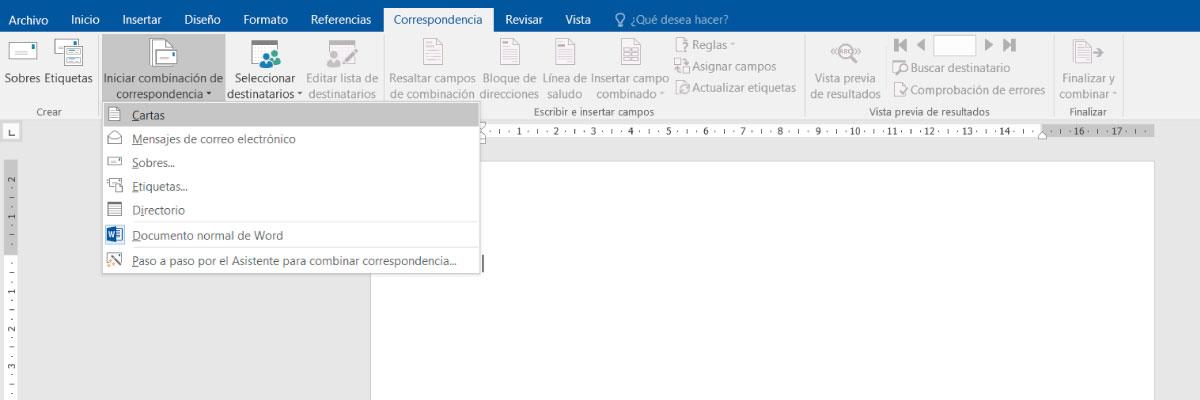The width and height of the screenshot is (1200, 400).
Task: Go to last record arrow
Action: pyautogui.click(x=1009, y=45)
